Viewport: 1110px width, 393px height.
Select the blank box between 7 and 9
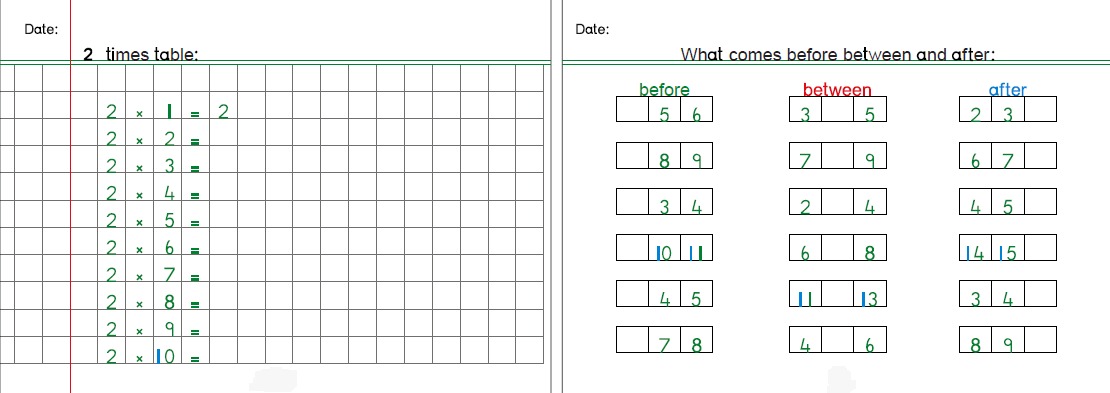tap(837, 155)
